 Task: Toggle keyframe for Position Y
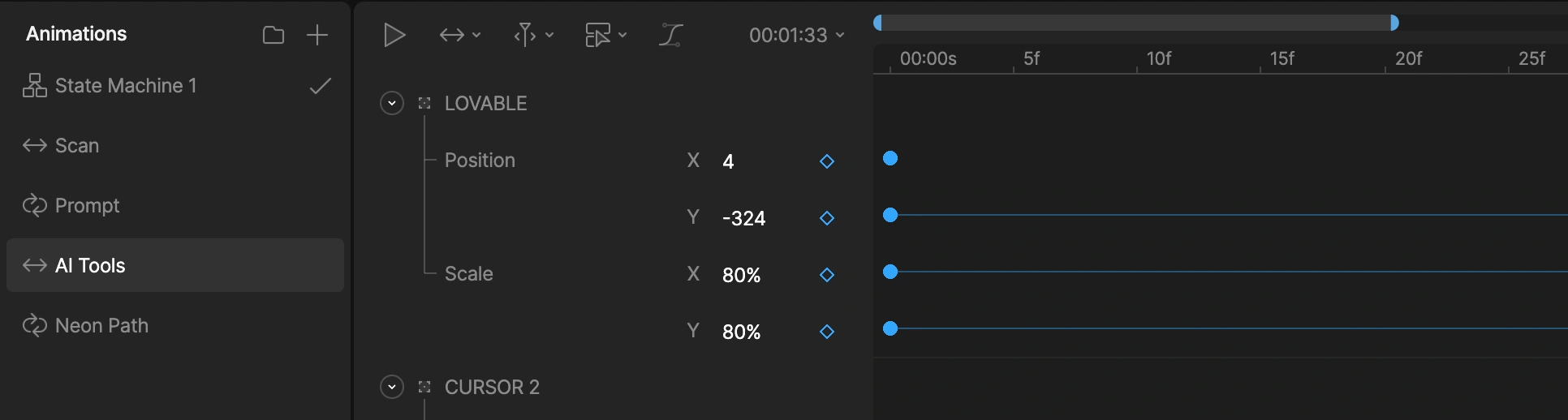[827, 218]
